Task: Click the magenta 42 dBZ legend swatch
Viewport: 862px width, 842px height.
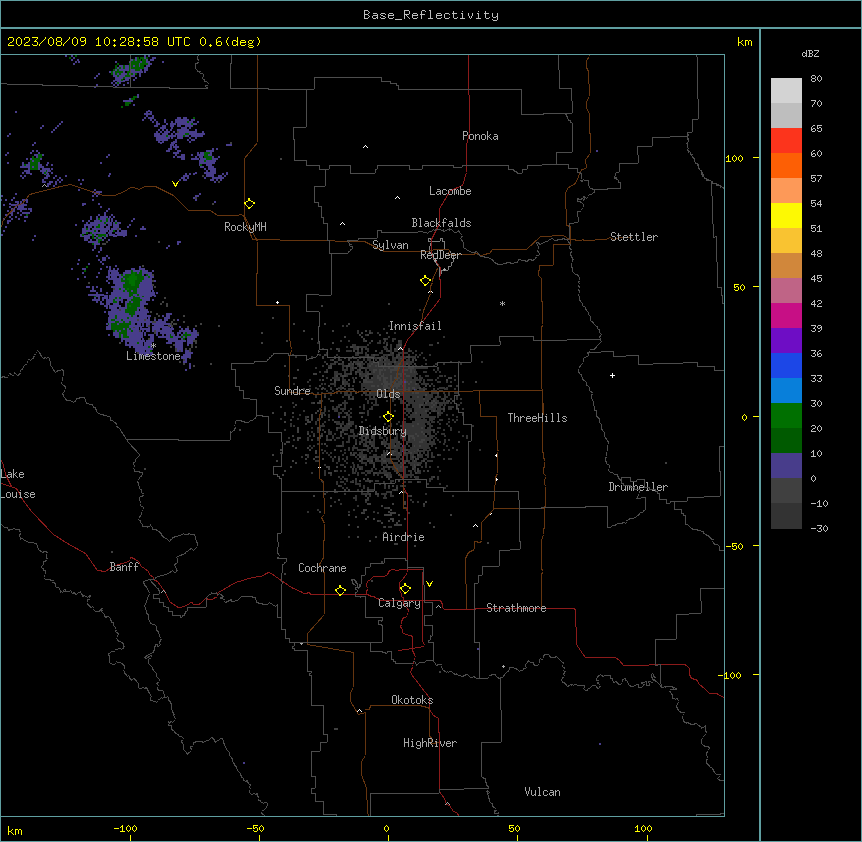Action: click(x=786, y=315)
